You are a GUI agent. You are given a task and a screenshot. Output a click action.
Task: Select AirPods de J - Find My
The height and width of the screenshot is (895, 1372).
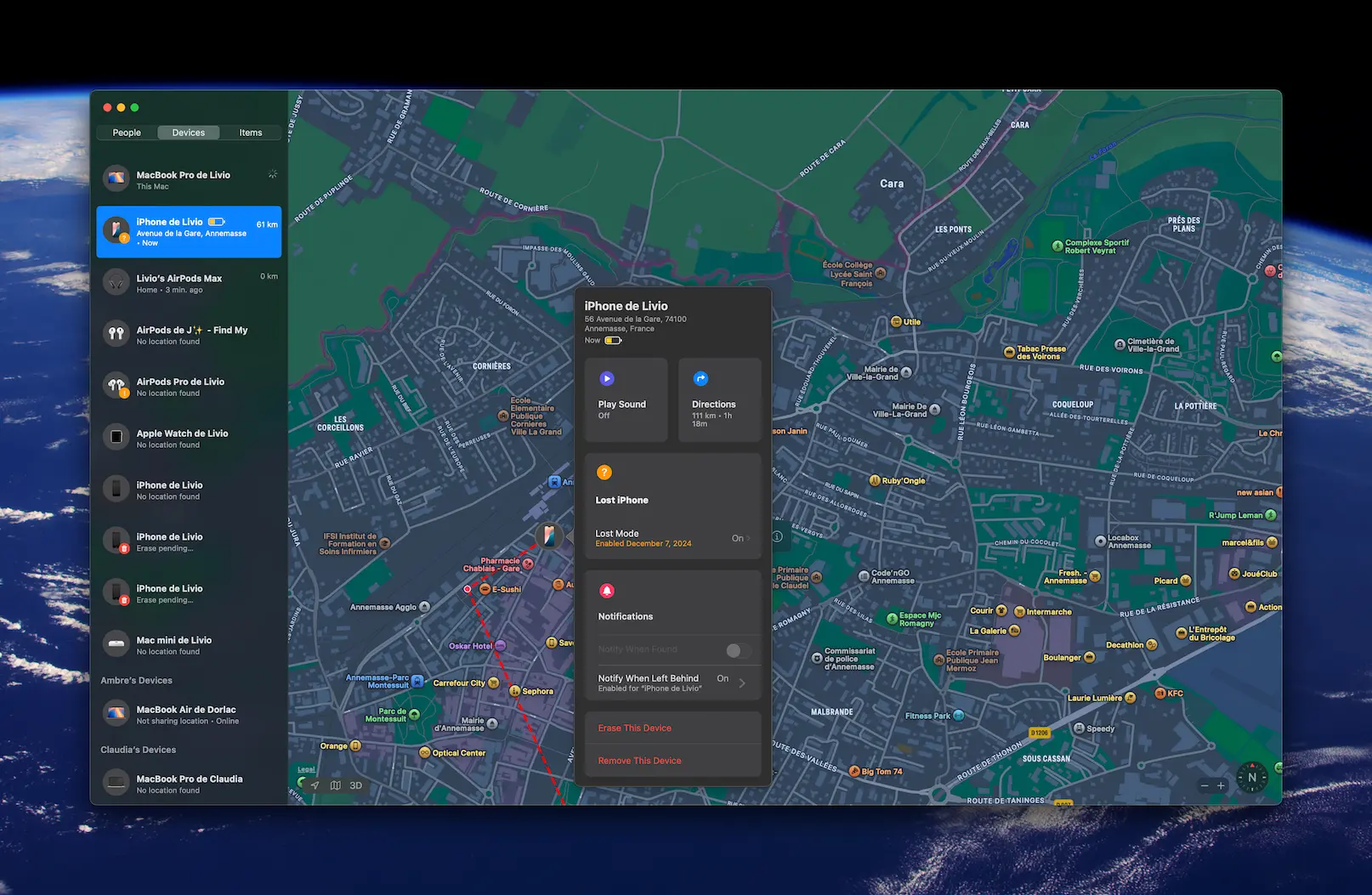(189, 335)
